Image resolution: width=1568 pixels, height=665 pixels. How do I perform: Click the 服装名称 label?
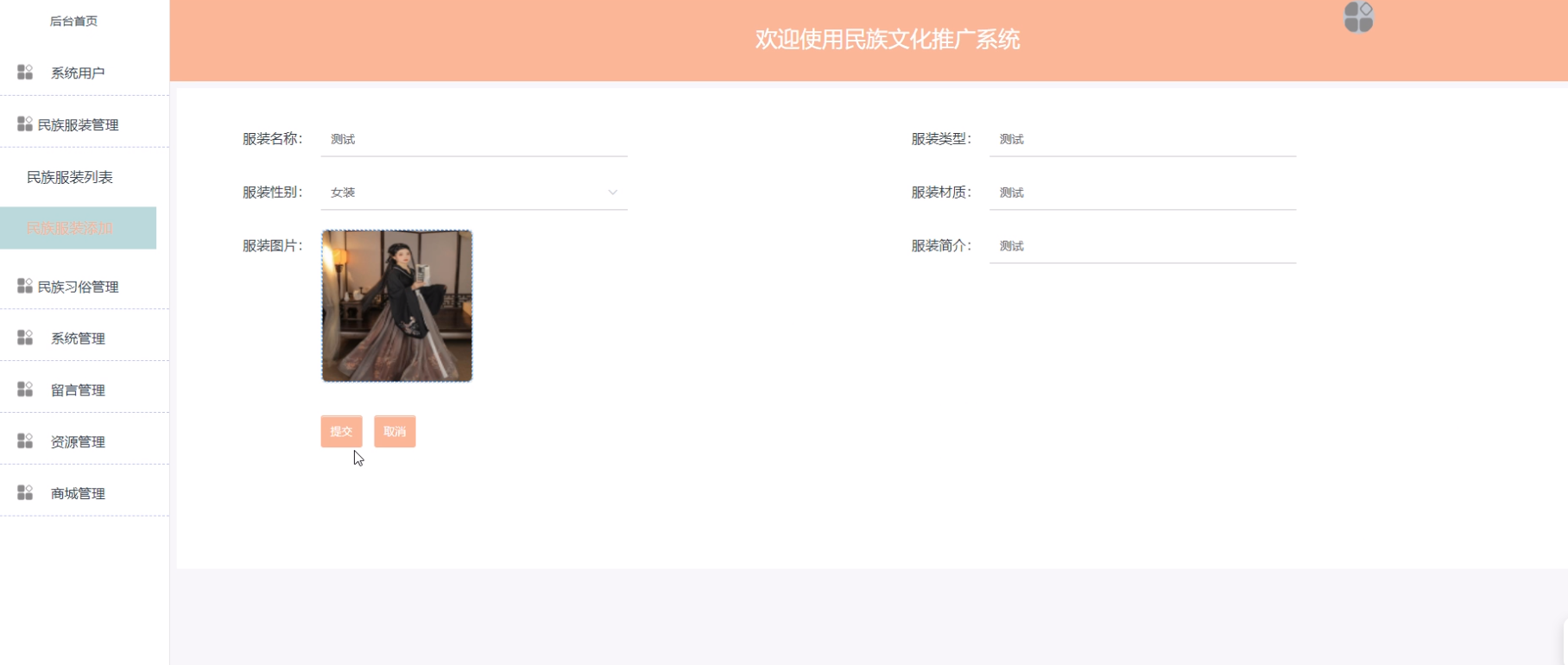point(272,139)
